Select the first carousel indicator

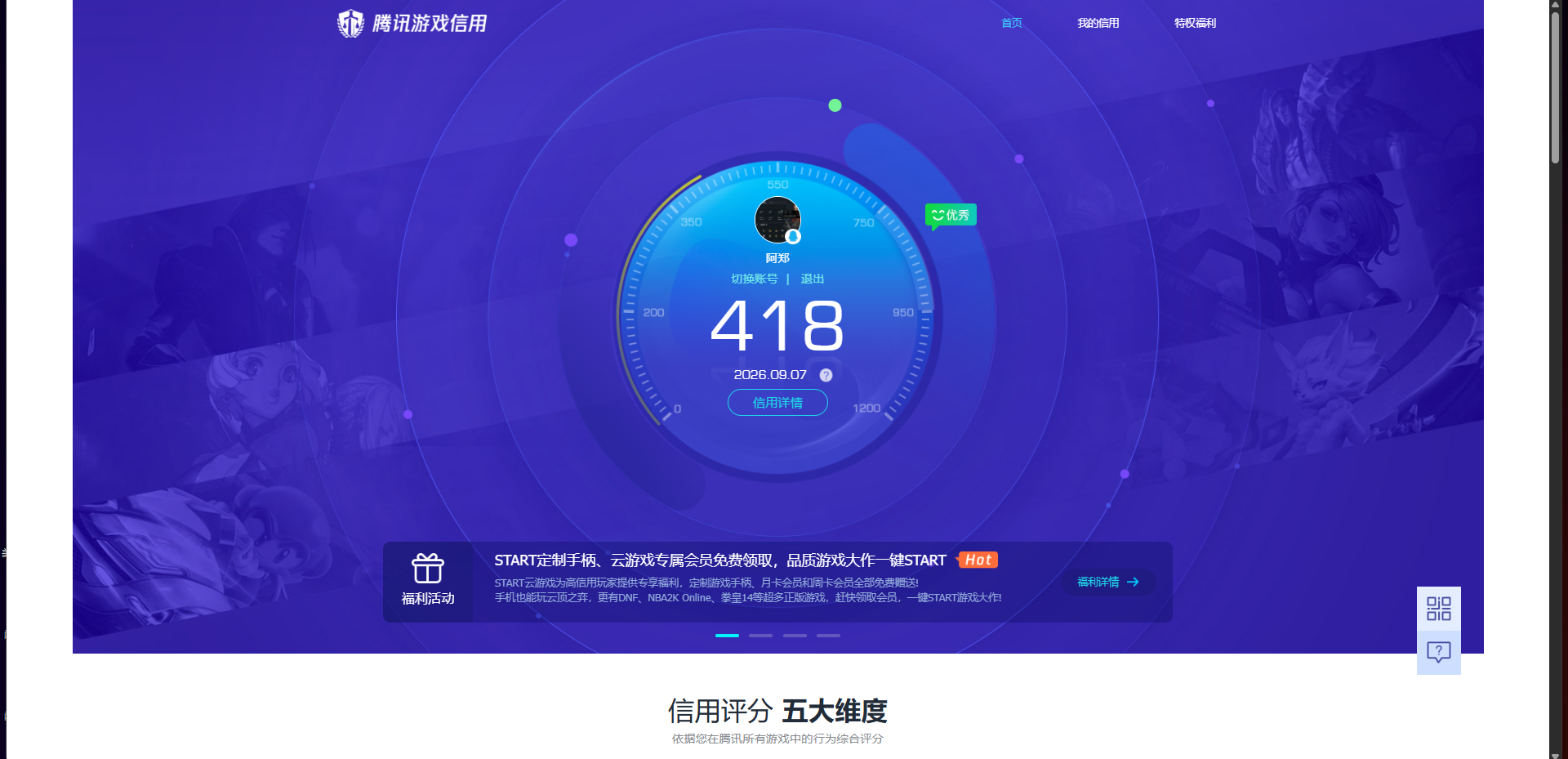coord(727,636)
